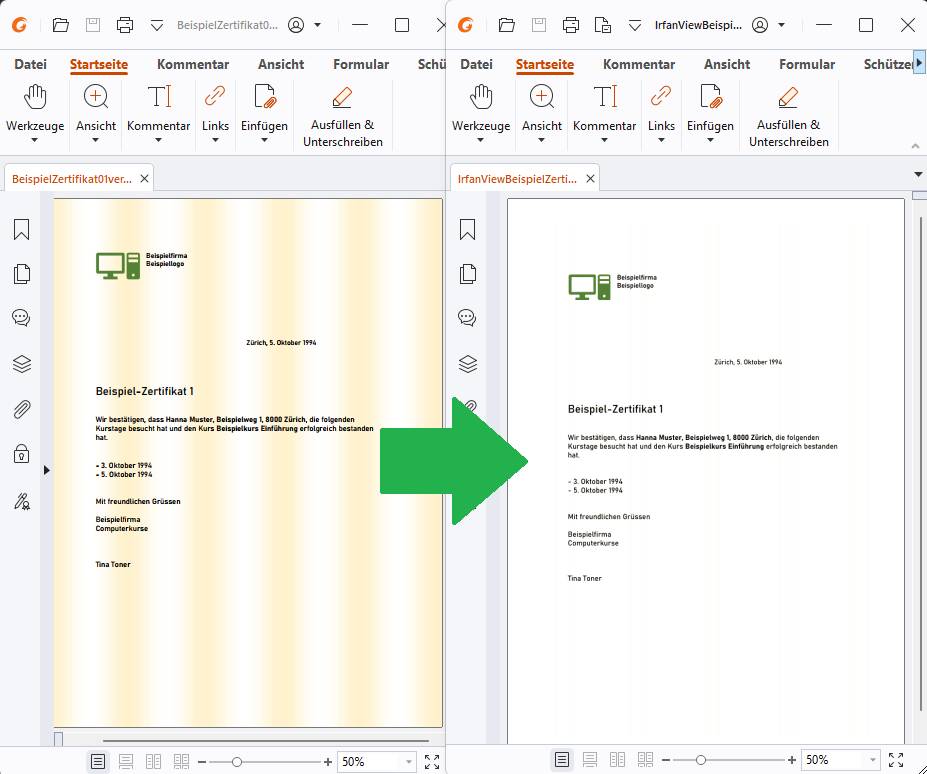Viewport: 927px width, 774px height.
Task: Toggle fullscreen icon in right window
Action: [896, 760]
